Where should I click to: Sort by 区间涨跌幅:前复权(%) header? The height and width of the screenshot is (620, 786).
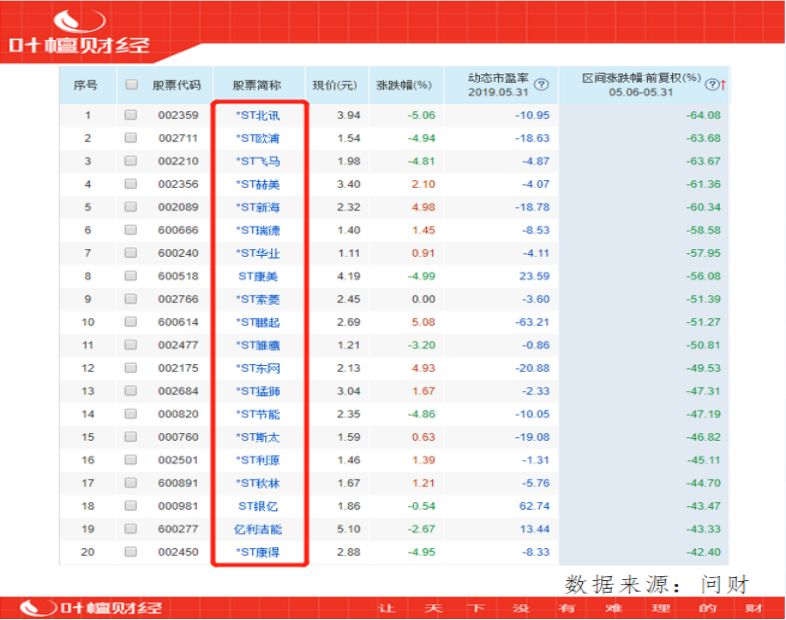click(x=641, y=85)
